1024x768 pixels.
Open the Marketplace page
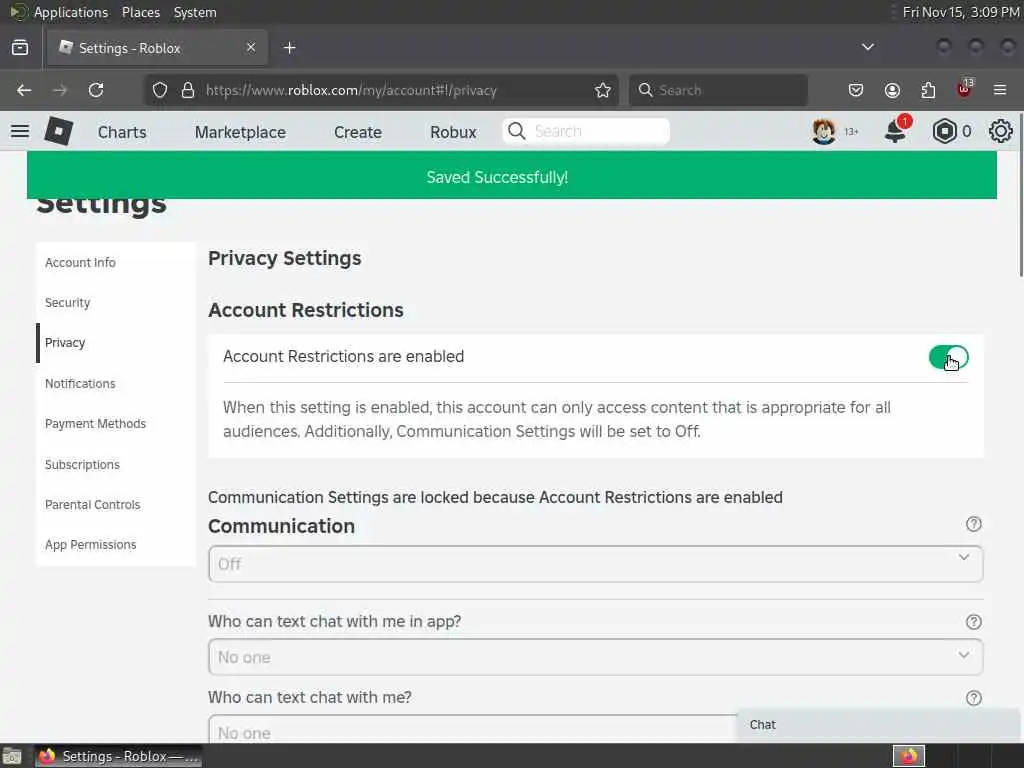pyautogui.click(x=240, y=132)
